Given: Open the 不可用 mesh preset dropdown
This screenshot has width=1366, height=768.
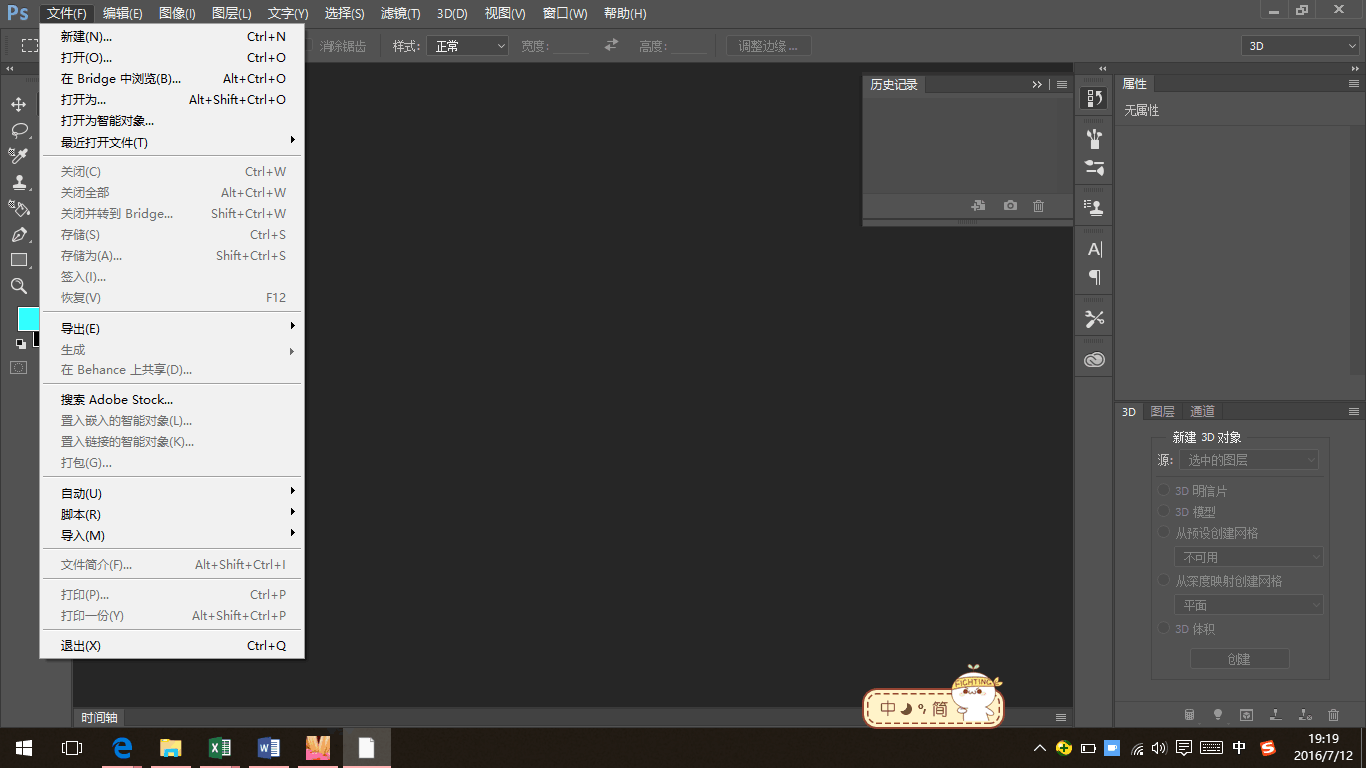Looking at the screenshot, I should 1248,557.
